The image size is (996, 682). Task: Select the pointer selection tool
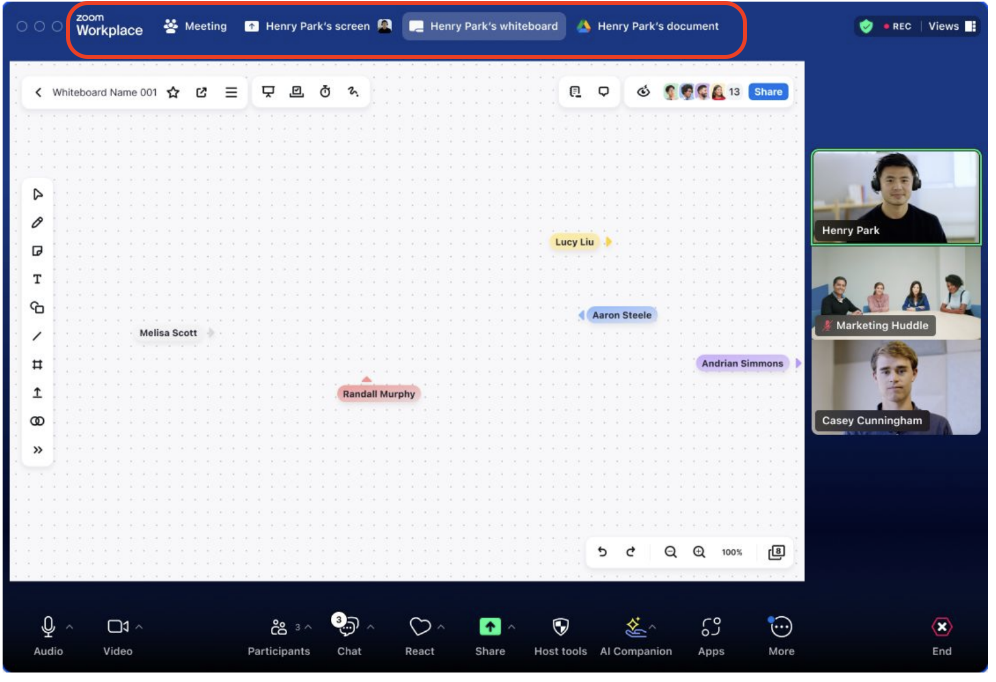[x=37, y=194]
